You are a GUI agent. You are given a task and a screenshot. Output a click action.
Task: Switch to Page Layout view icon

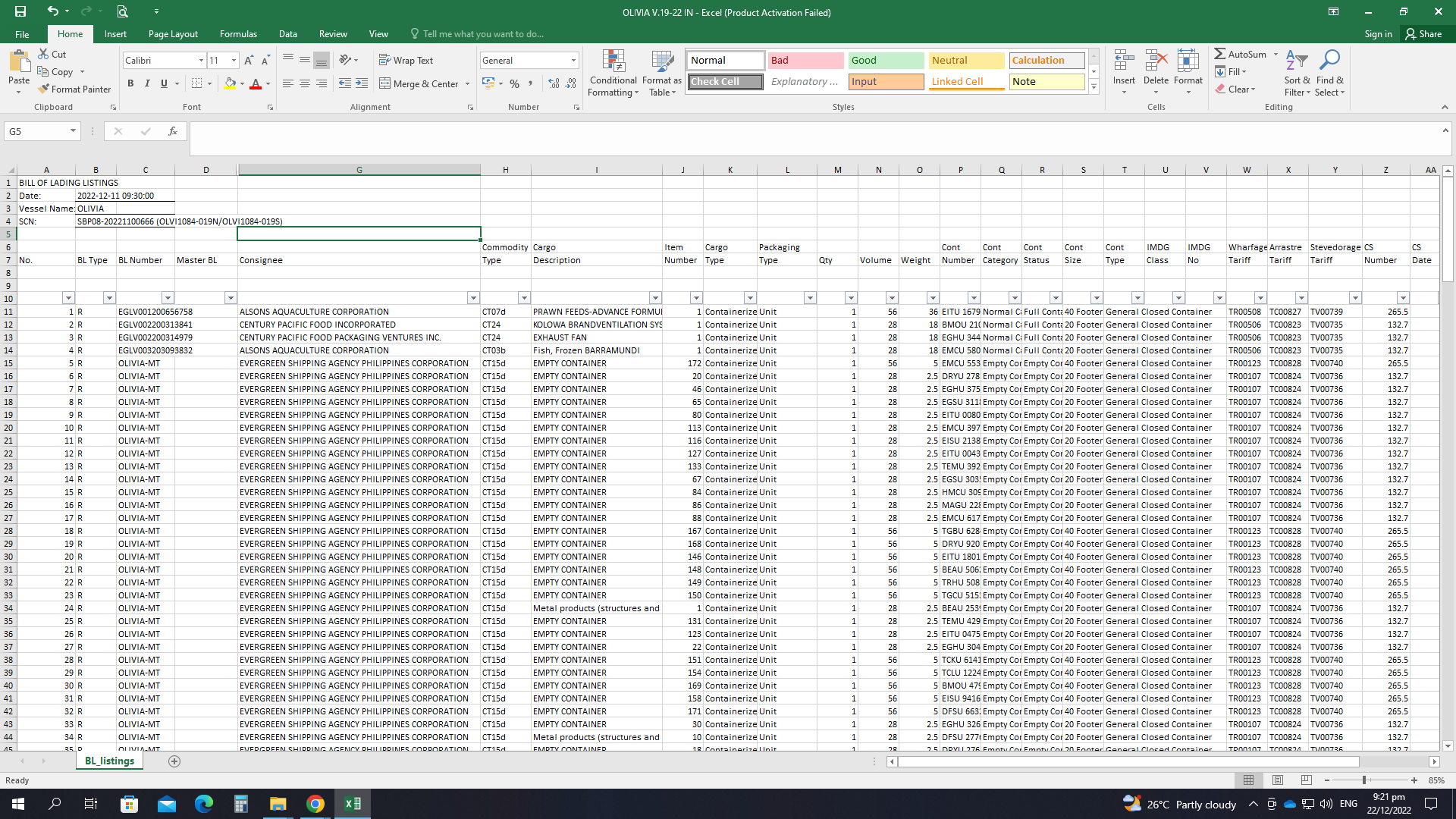pyautogui.click(x=1278, y=780)
